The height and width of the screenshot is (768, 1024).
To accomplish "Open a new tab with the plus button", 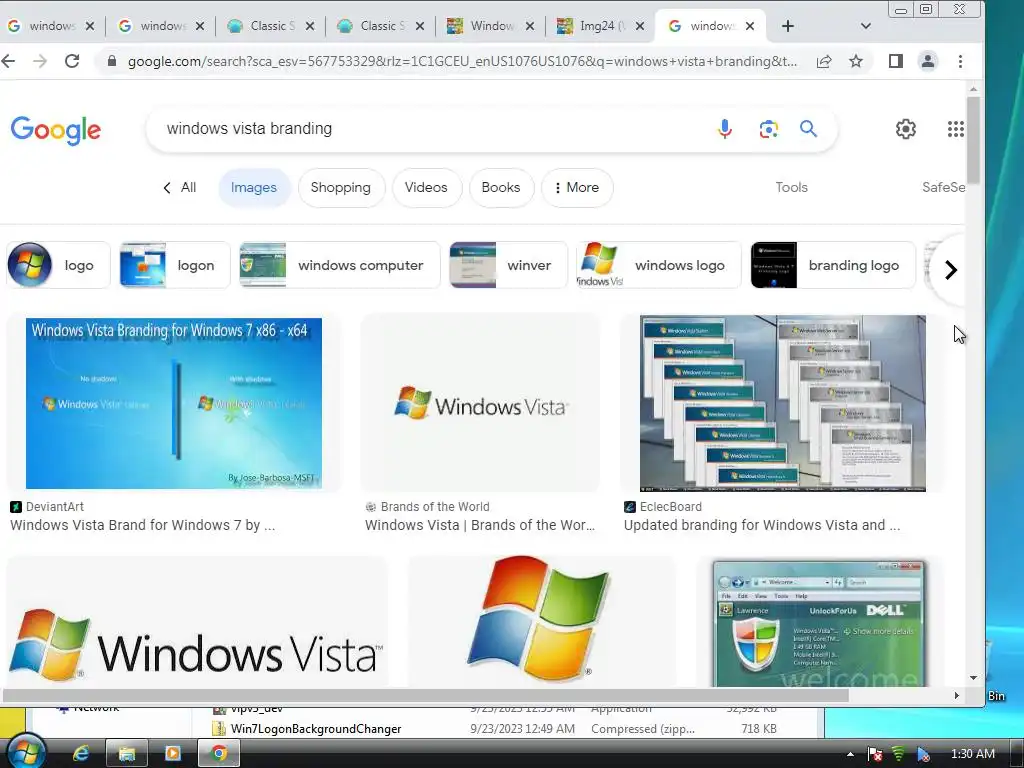I will pos(788,26).
